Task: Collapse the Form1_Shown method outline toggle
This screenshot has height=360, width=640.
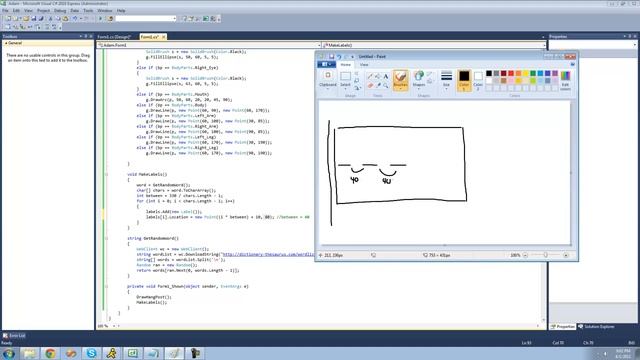Action: click(x=107, y=287)
